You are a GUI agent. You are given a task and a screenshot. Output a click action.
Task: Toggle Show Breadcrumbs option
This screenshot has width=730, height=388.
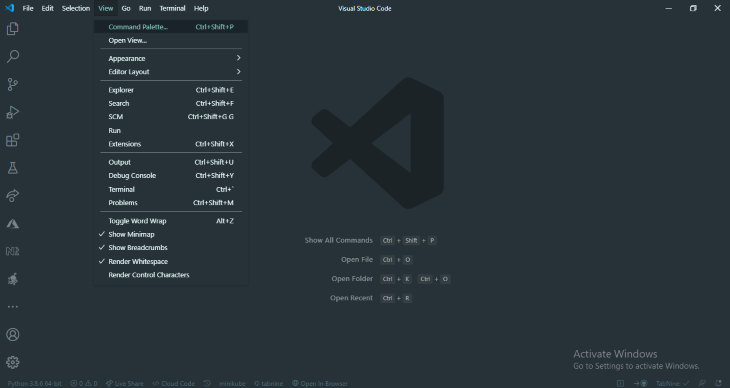point(171,248)
